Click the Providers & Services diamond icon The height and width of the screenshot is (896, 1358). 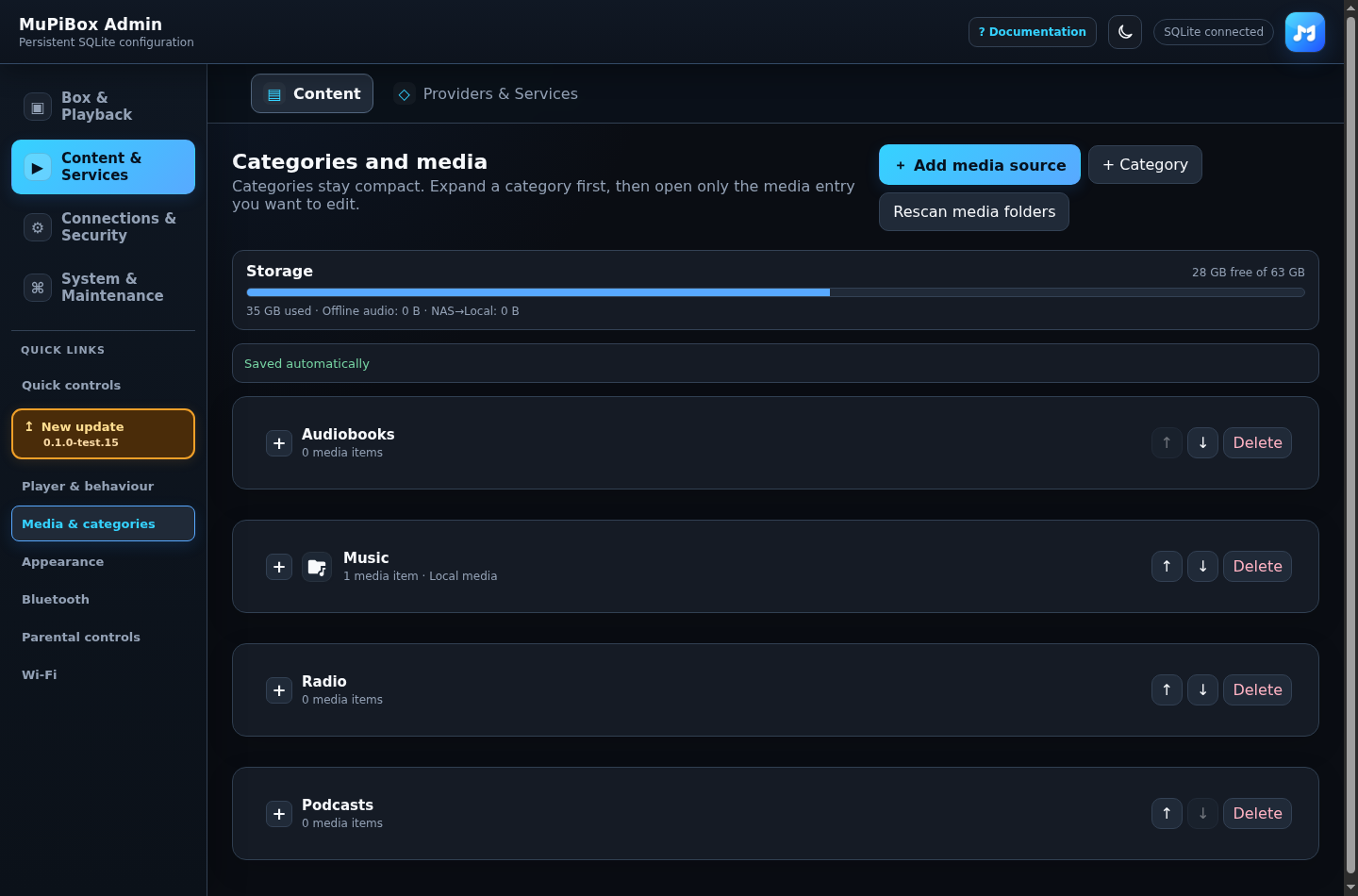(x=405, y=94)
